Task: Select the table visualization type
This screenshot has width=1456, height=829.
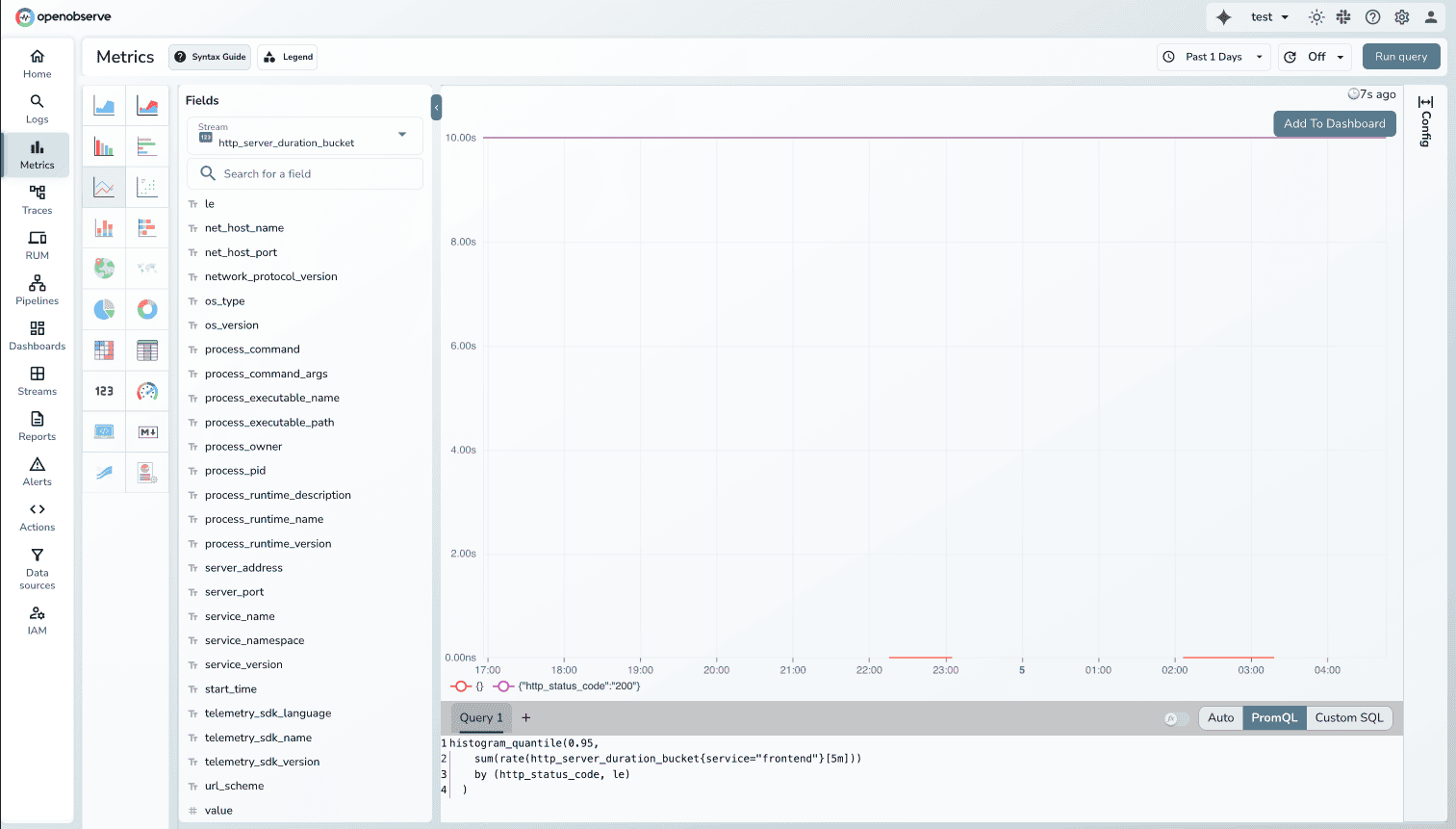Action: click(147, 350)
